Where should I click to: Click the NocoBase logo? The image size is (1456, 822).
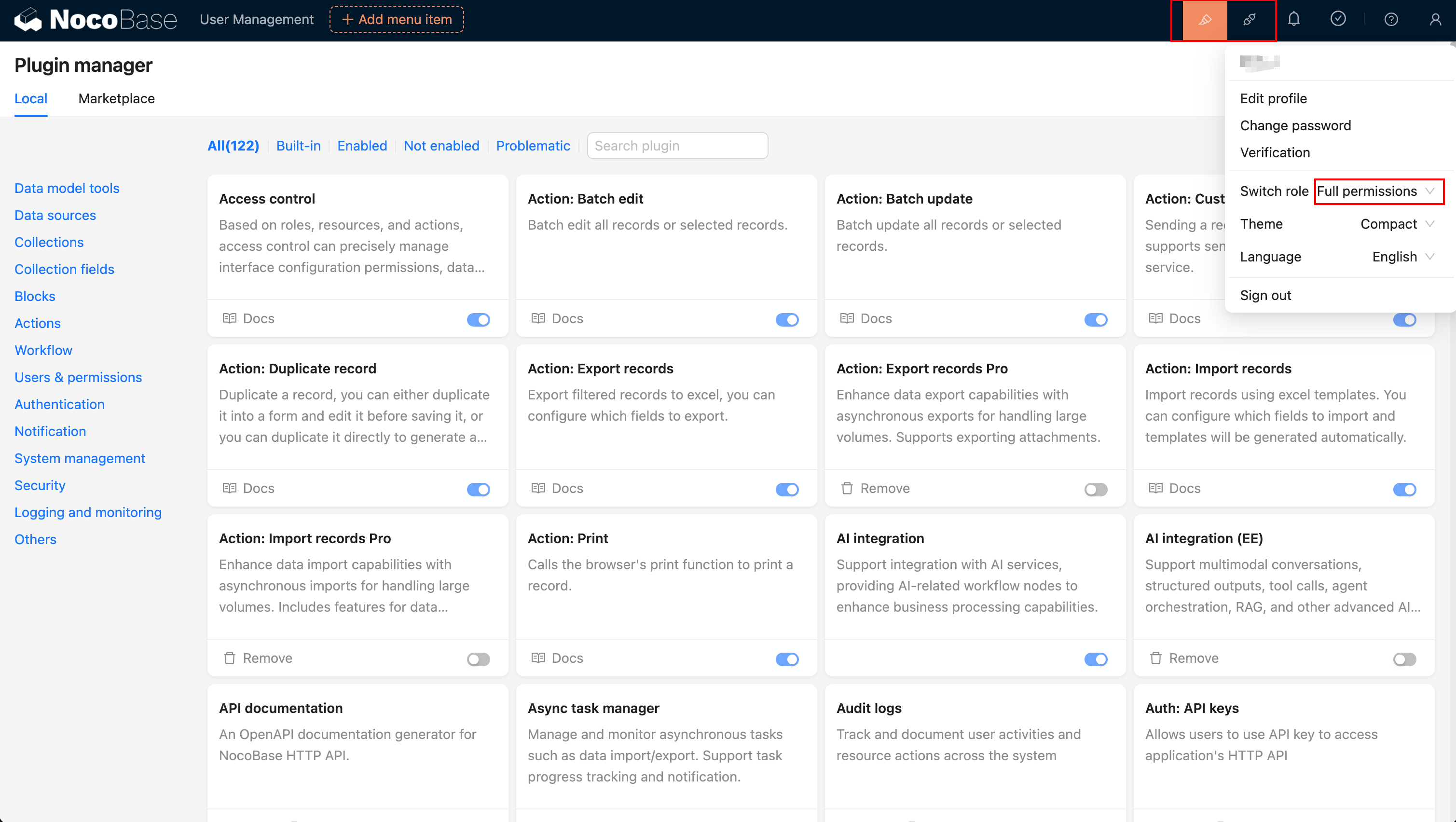pos(96,20)
